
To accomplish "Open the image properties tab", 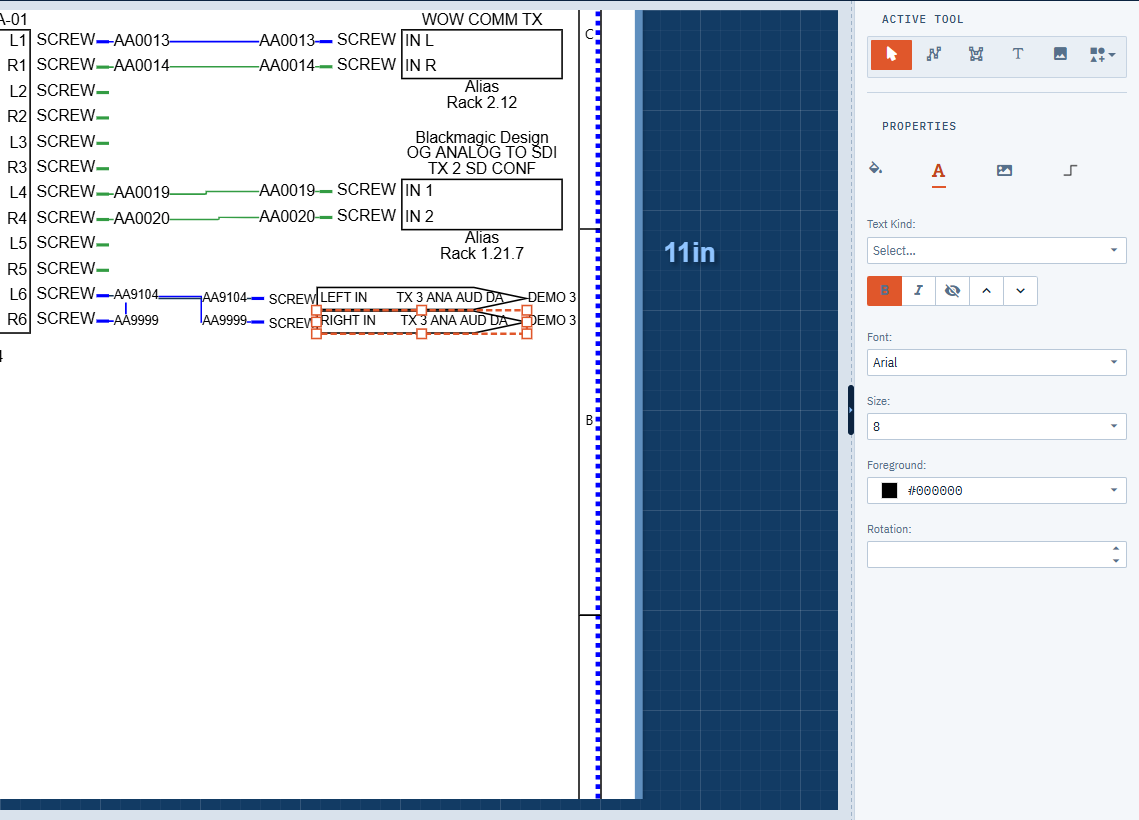I will coord(1004,171).
